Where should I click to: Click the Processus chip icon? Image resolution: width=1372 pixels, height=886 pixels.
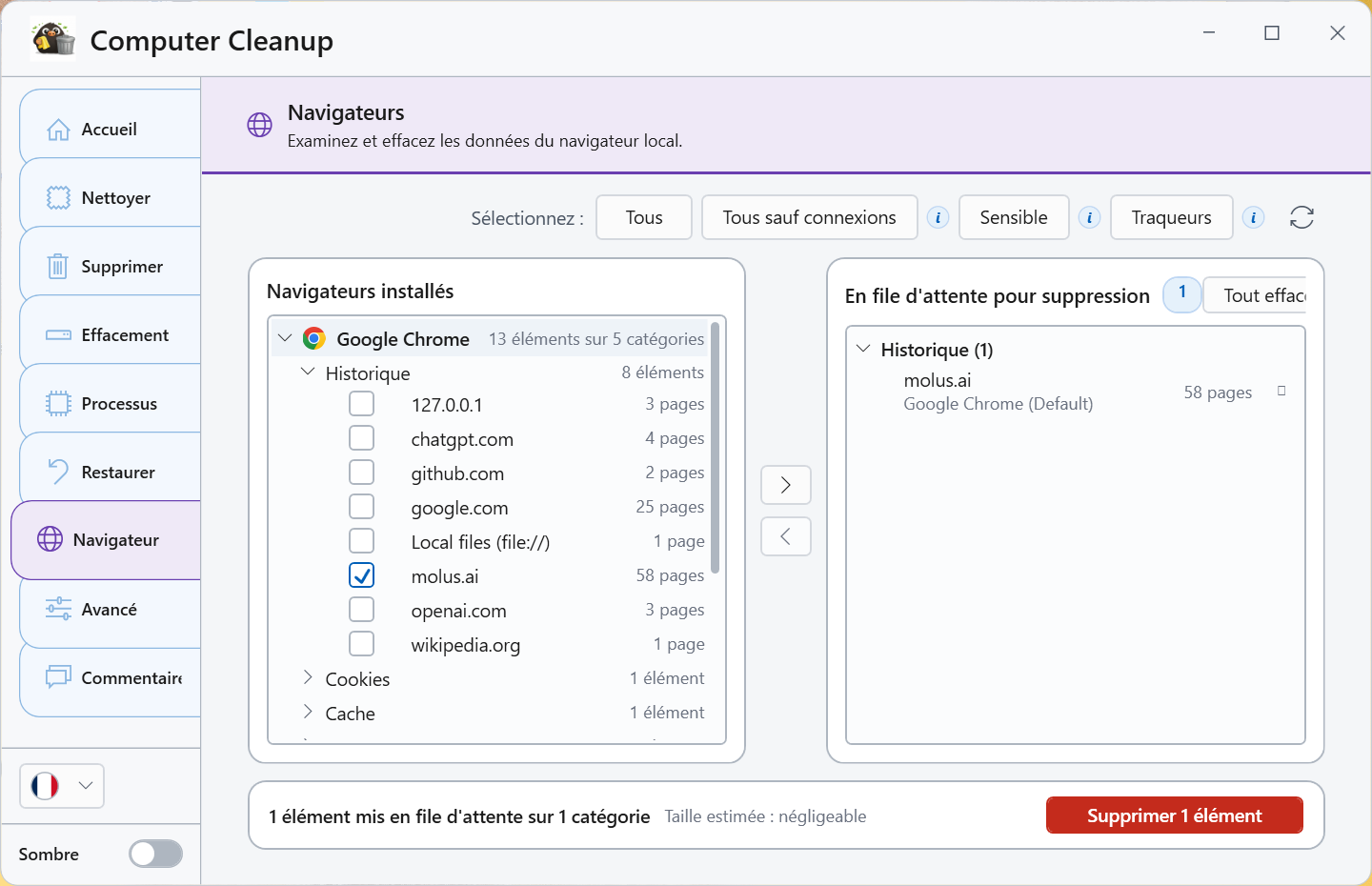[x=58, y=404]
